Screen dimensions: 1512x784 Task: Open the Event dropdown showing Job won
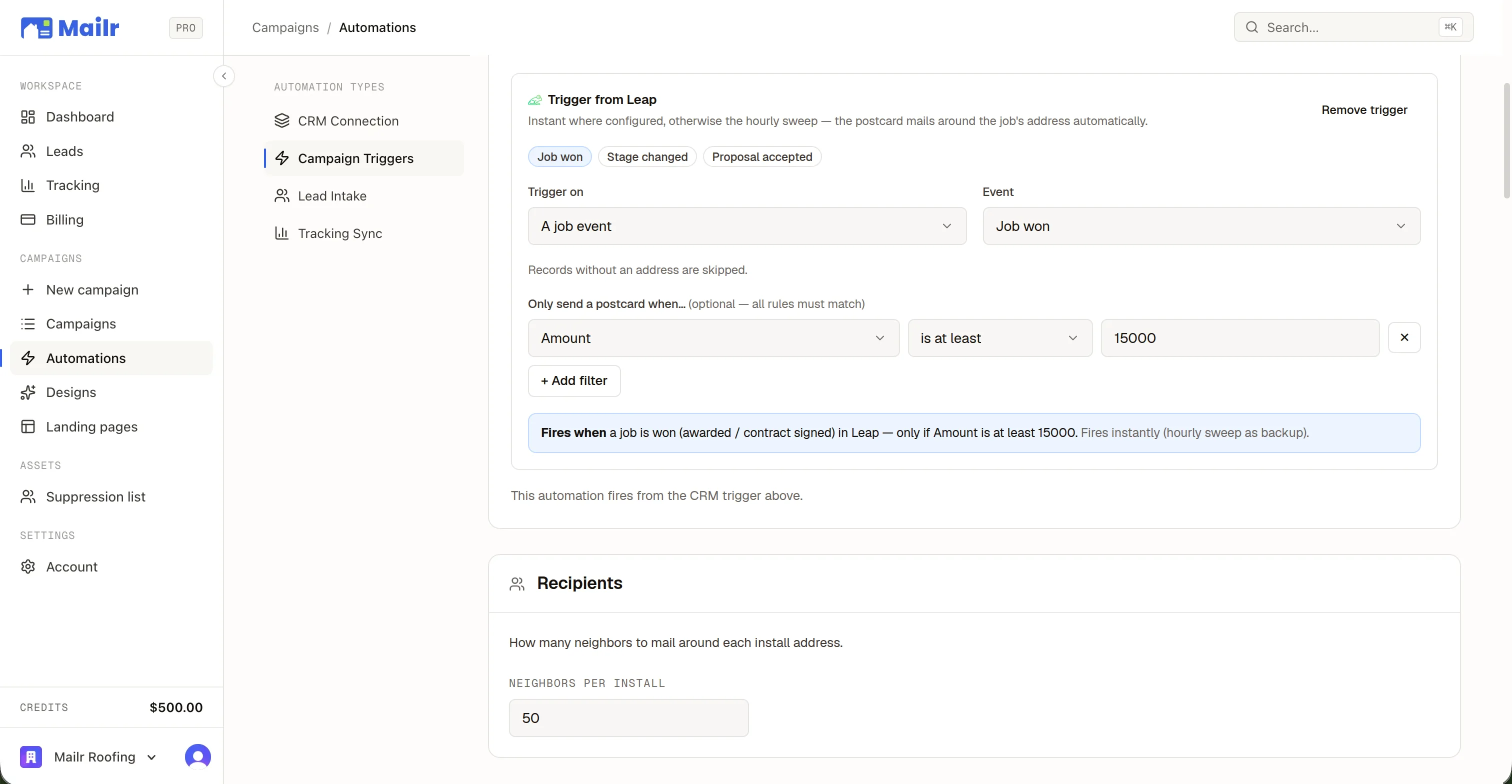1201,226
